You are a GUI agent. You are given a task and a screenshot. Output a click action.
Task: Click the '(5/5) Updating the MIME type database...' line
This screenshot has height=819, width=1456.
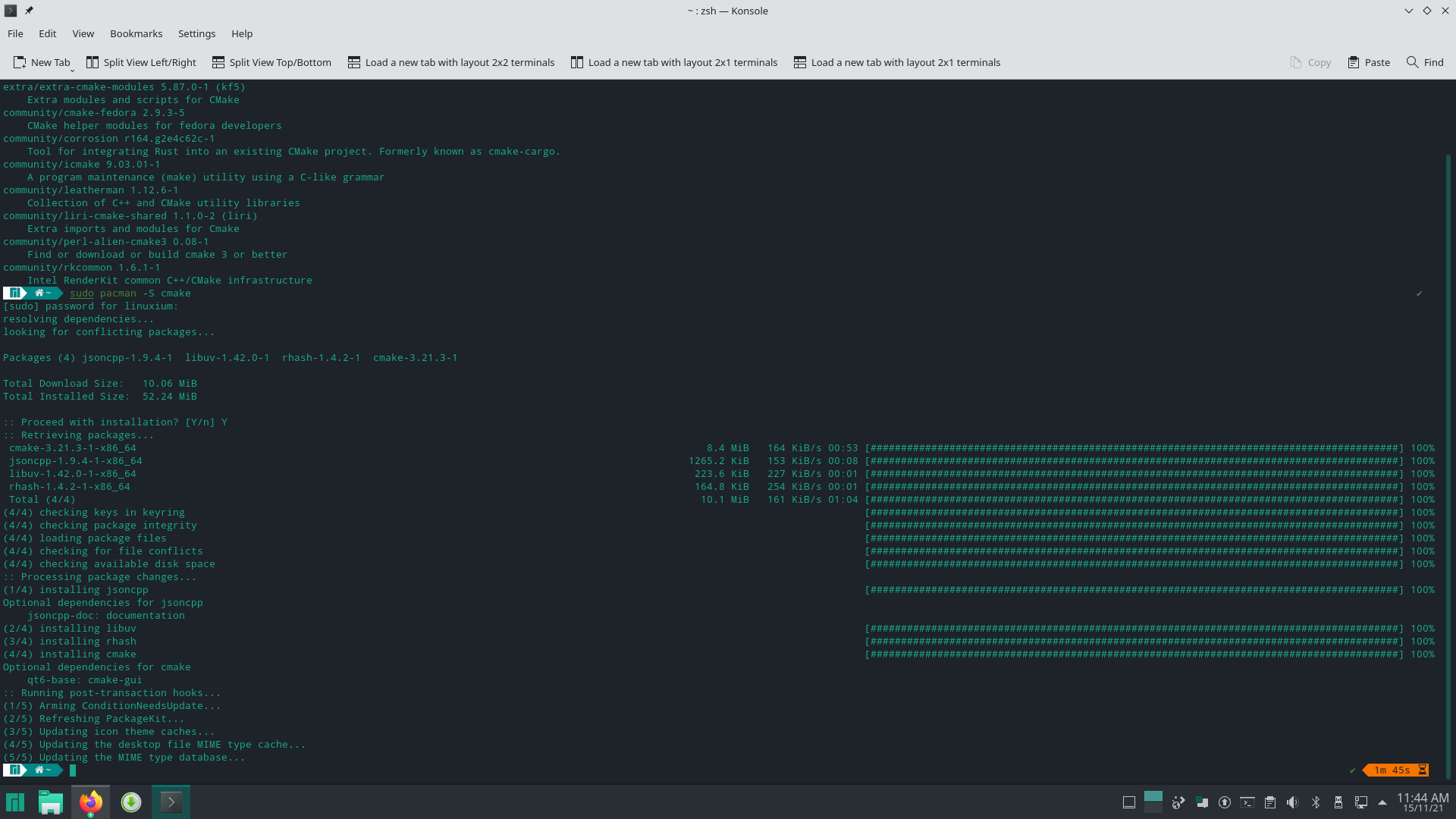tap(124, 757)
